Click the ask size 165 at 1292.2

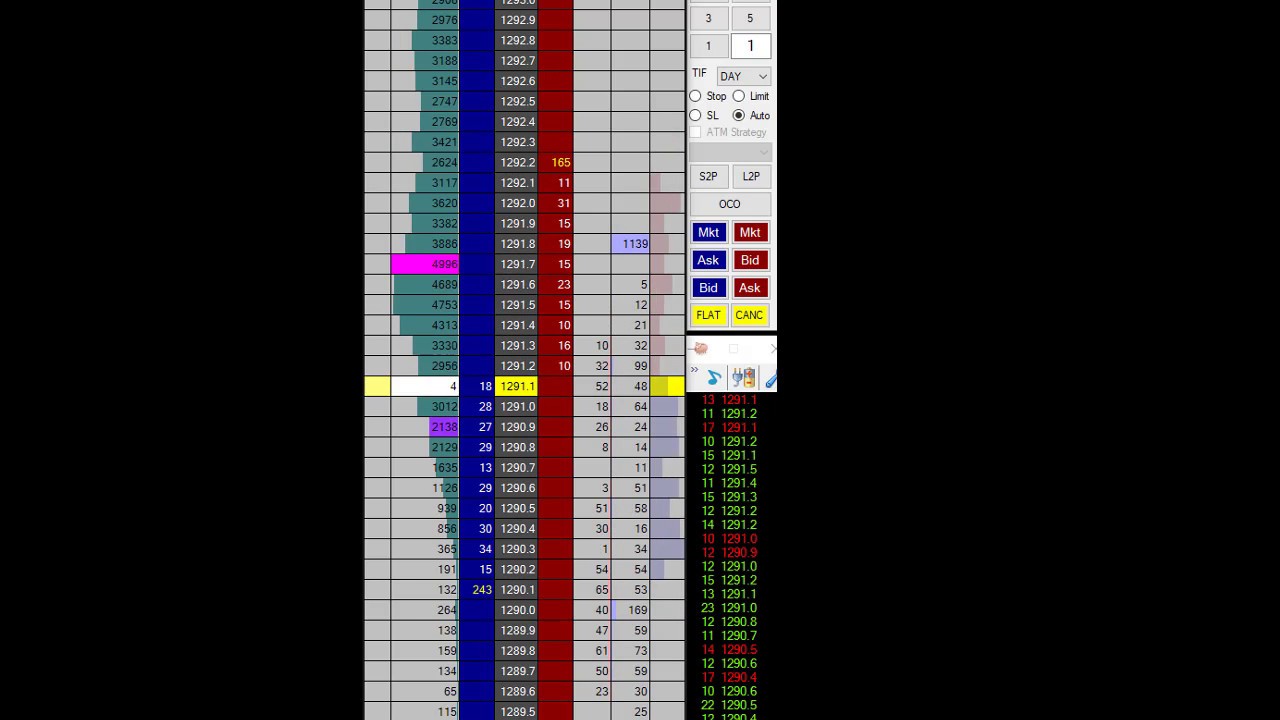pos(556,162)
